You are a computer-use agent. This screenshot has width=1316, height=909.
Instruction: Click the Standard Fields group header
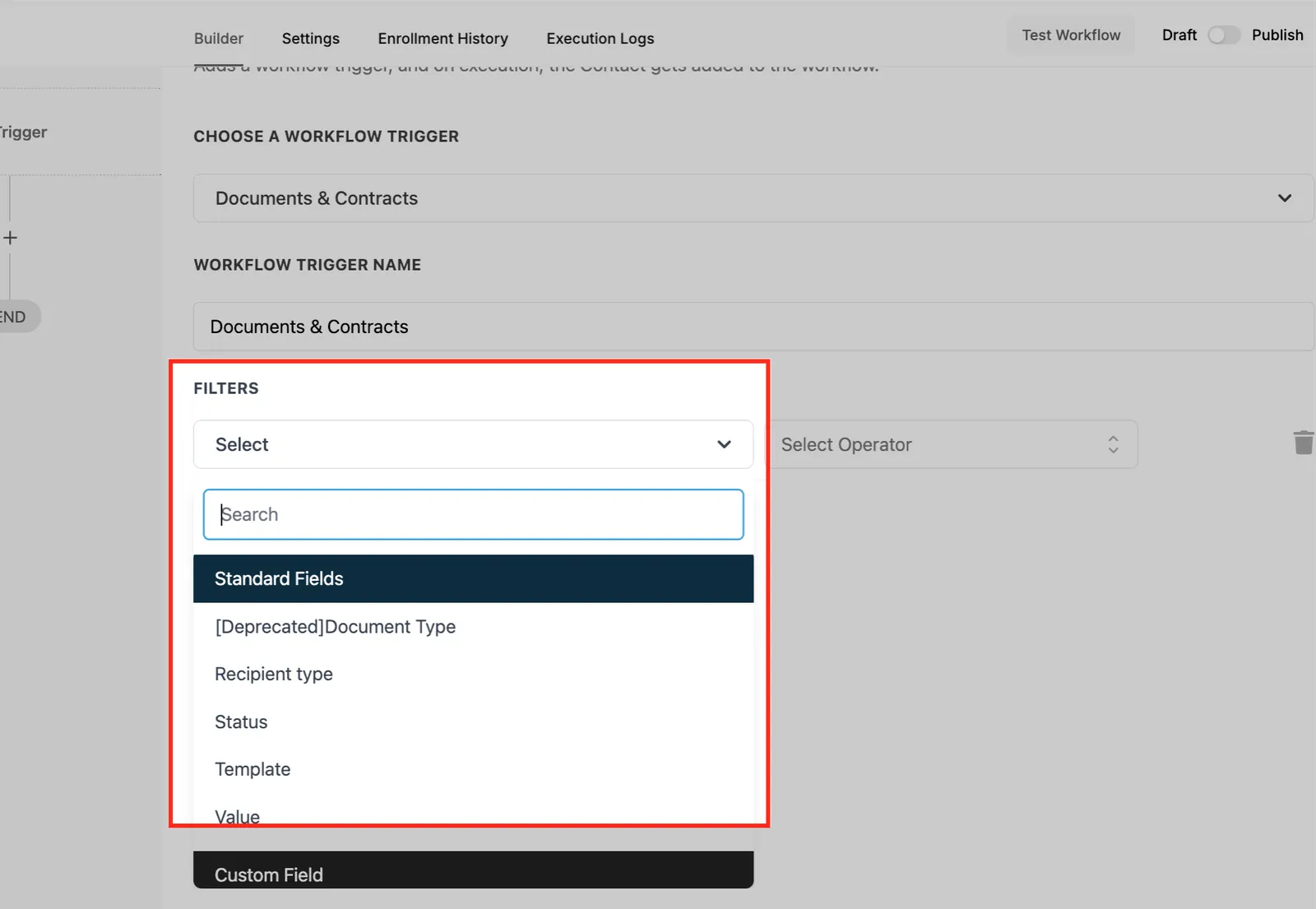[x=473, y=578]
